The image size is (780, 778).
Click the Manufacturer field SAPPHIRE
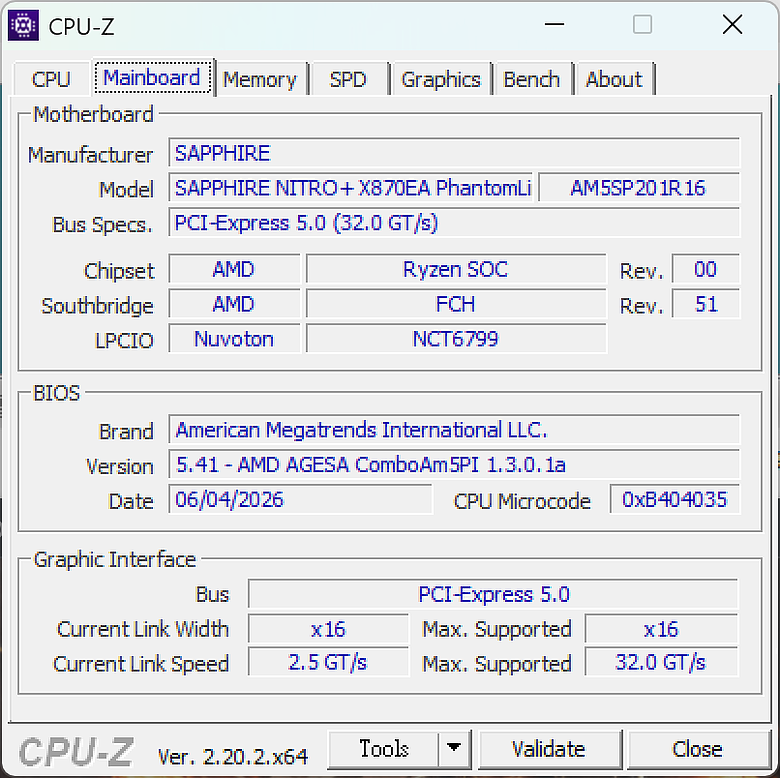click(454, 153)
